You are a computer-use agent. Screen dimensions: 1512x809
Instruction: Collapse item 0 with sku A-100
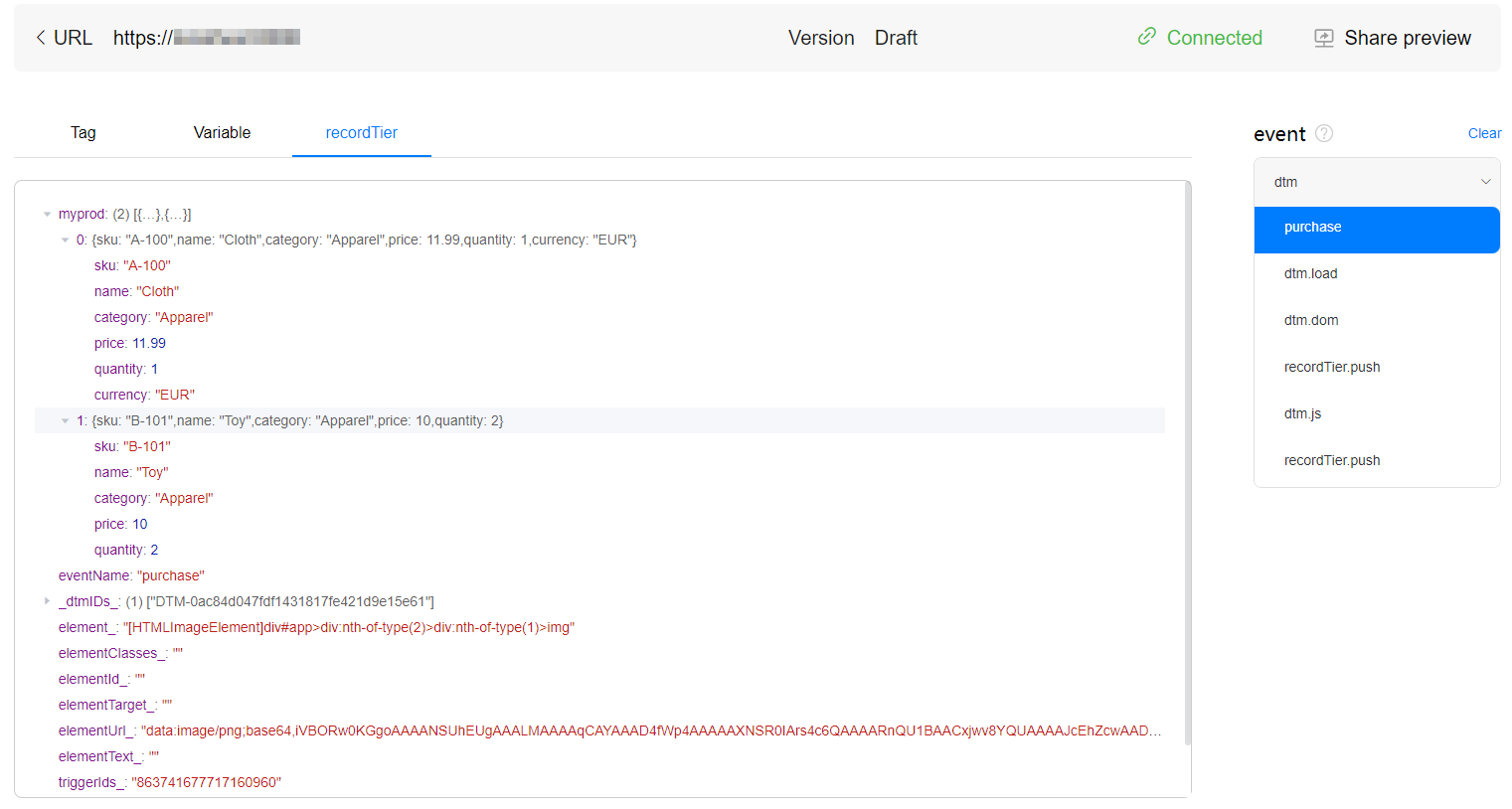tap(65, 240)
